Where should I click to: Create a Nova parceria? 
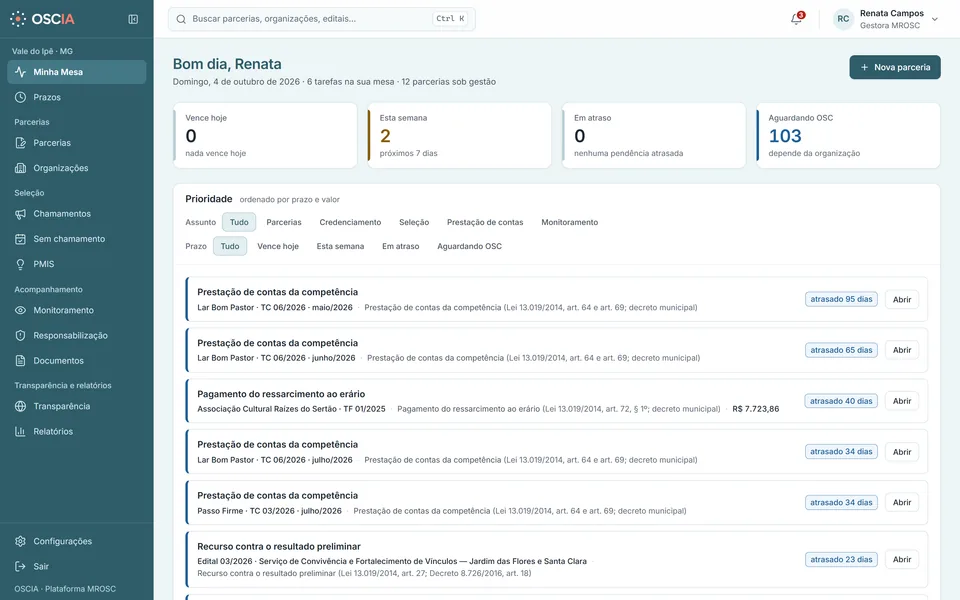pos(894,67)
